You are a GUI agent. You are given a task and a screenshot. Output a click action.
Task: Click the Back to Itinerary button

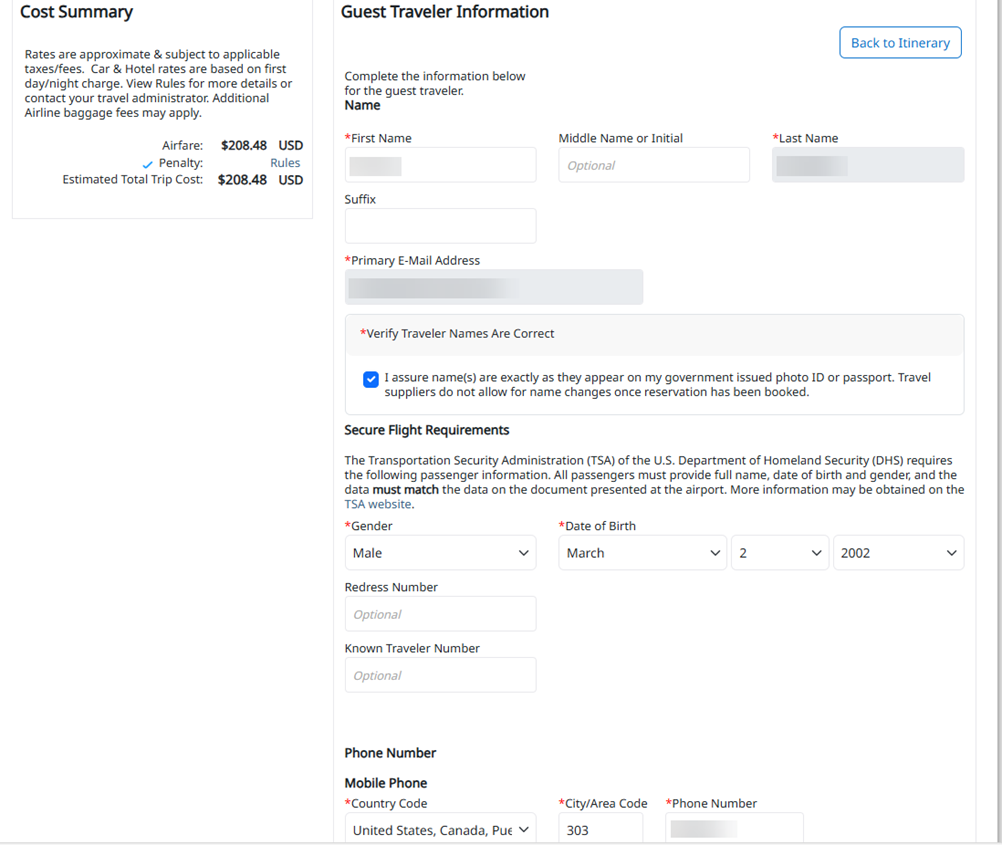pyautogui.click(x=900, y=43)
